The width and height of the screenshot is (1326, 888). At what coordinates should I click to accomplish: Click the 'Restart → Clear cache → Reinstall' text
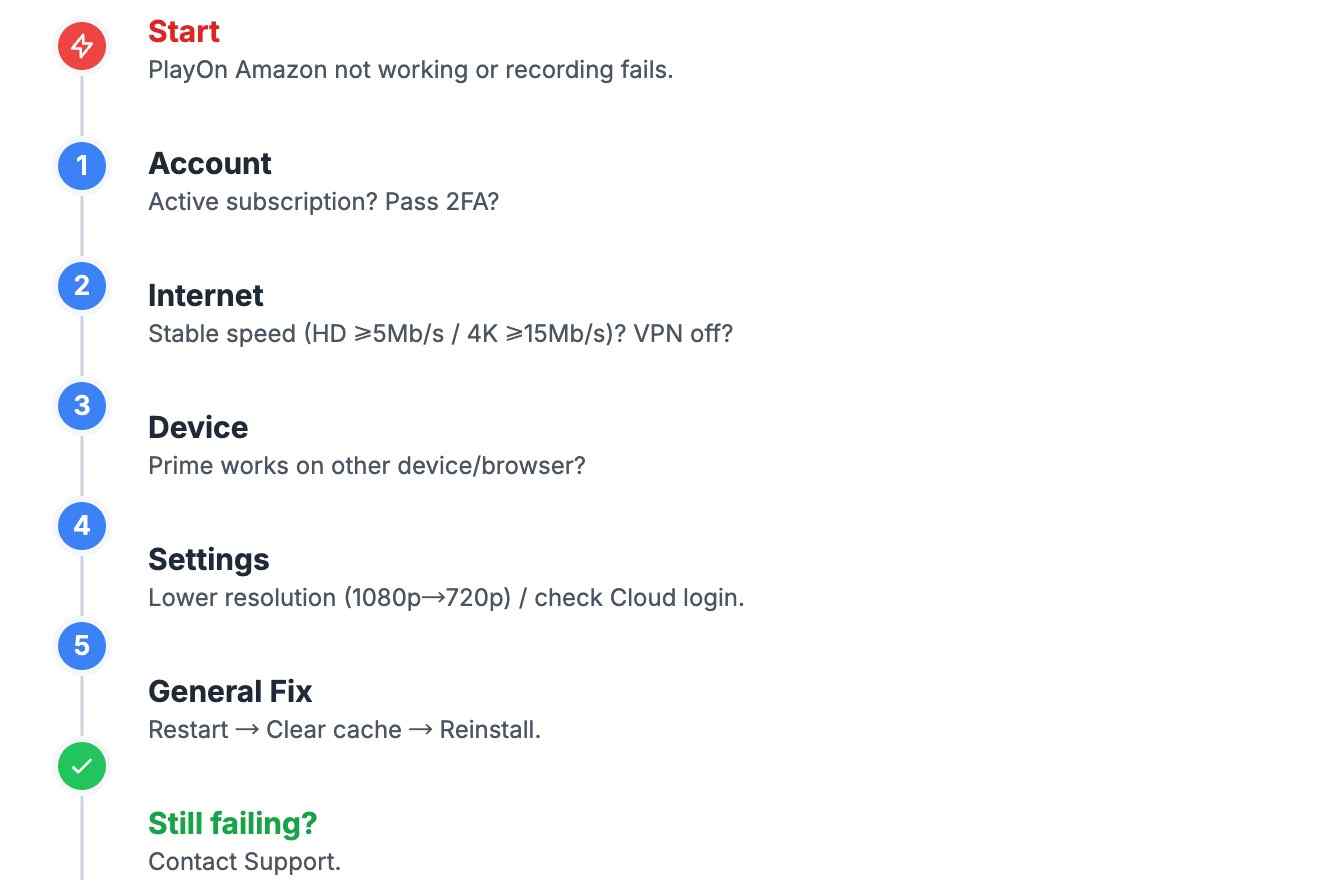[344, 730]
